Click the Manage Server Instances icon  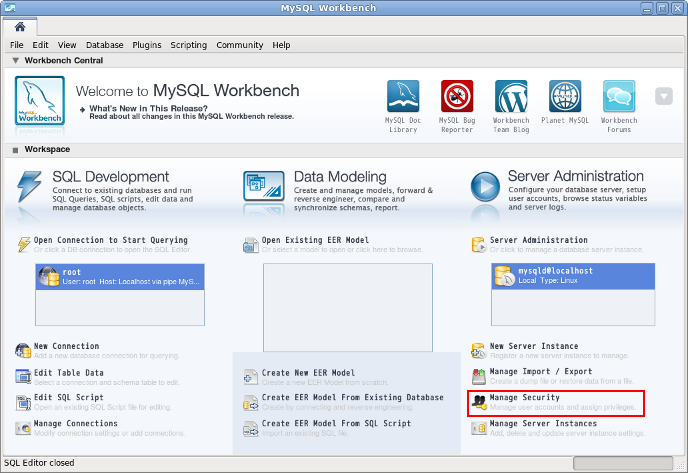coord(479,428)
